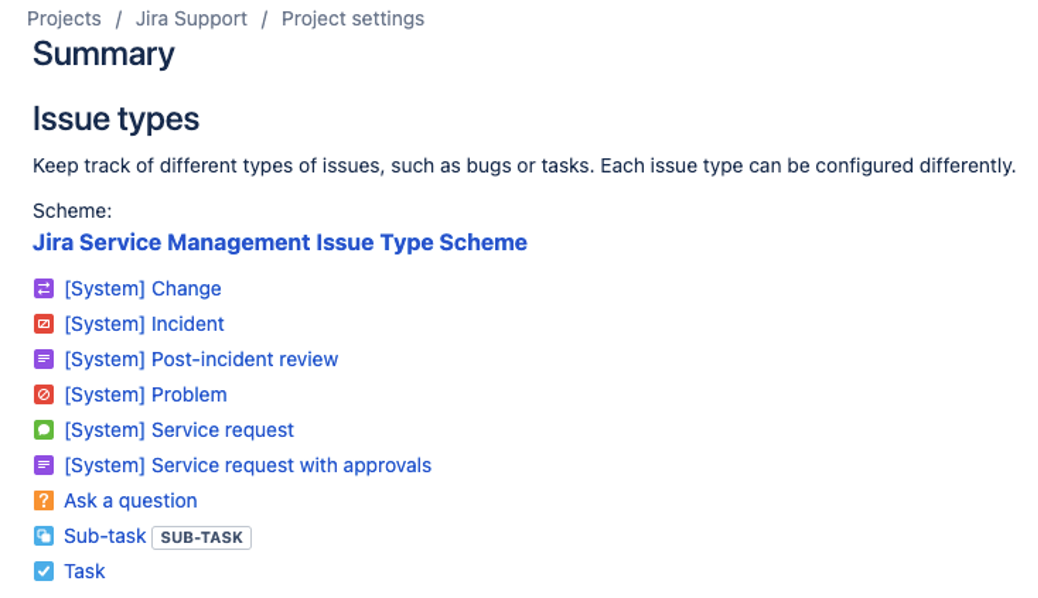
Task: Open Jira Support from the breadcrumb
Action: coord(190,18)
